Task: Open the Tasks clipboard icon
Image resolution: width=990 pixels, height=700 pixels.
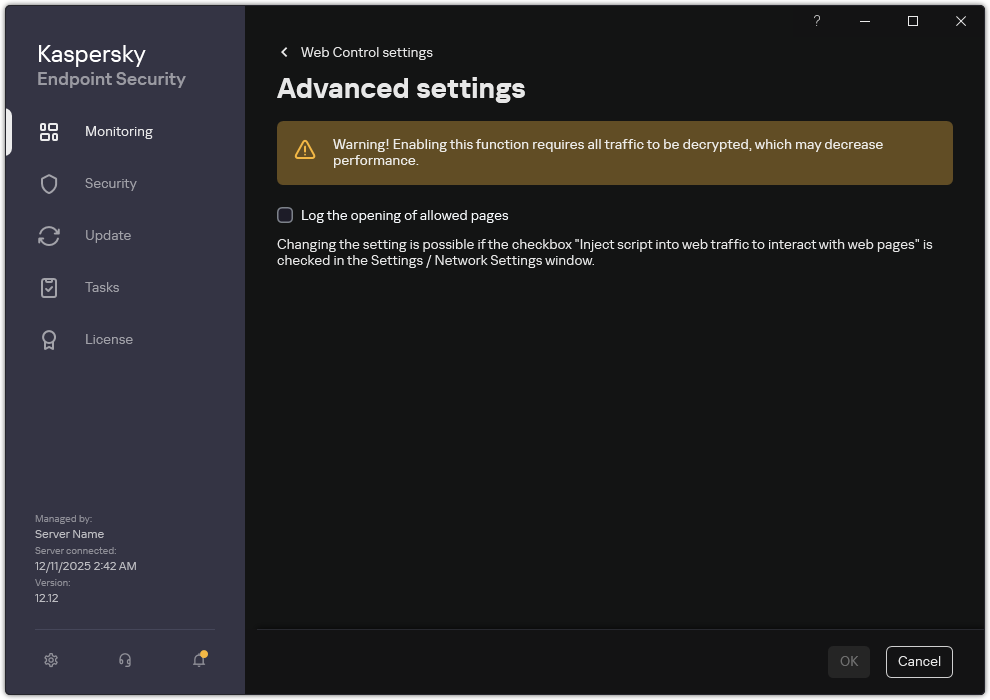Action: coord(49,287)
